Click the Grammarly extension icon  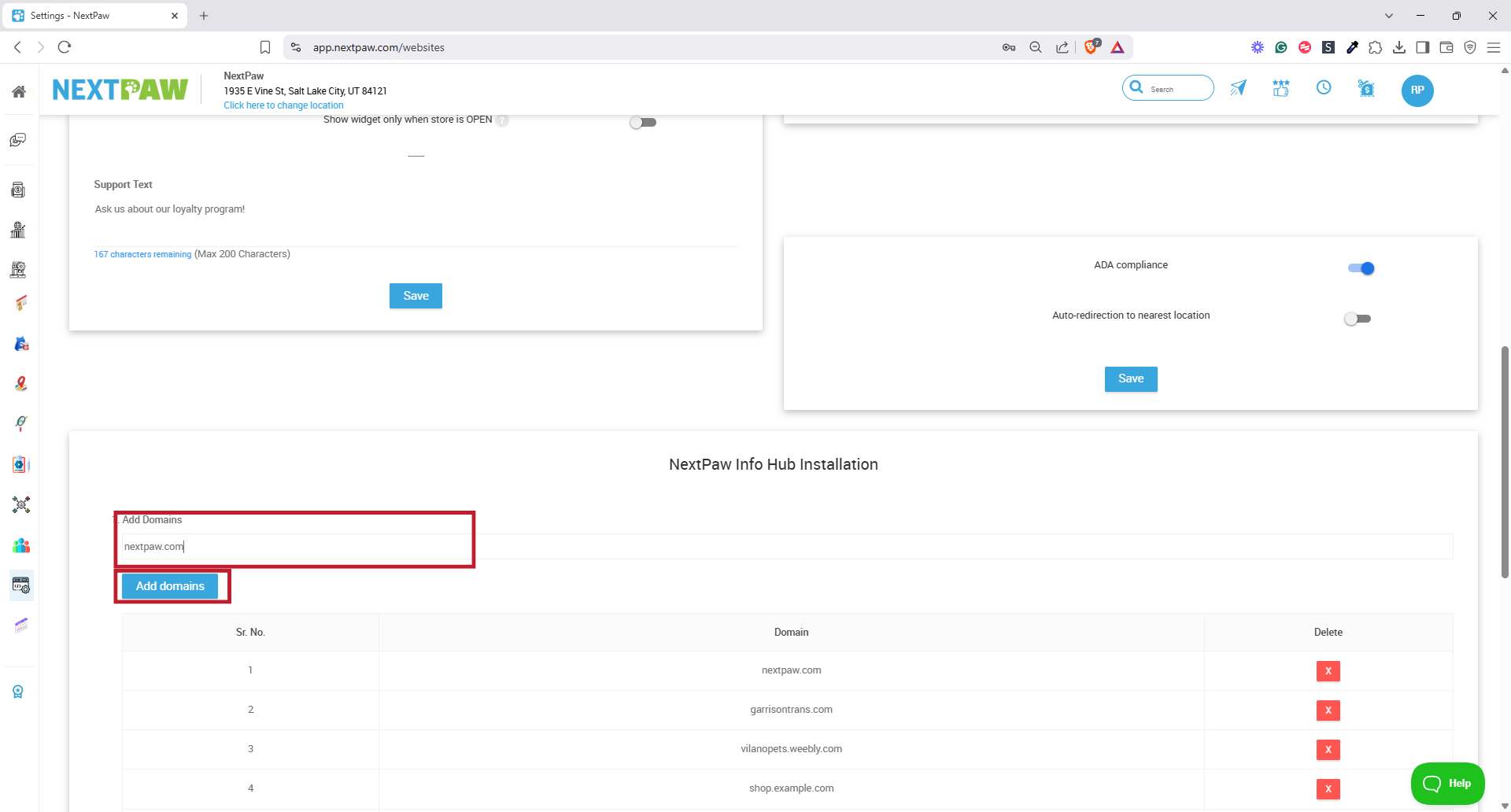pos(1281,47)
